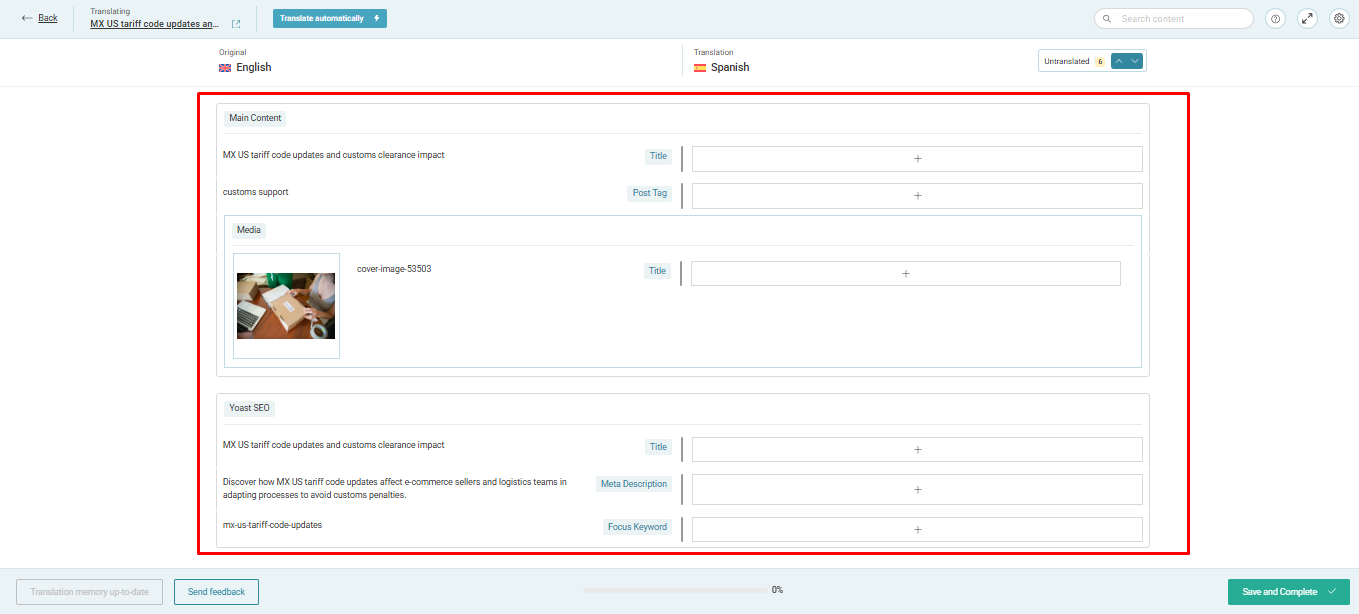Viewport: 1359px width, 614px height.
Task: Open post in new tab via external-link icon
Action: coord(236,24)
